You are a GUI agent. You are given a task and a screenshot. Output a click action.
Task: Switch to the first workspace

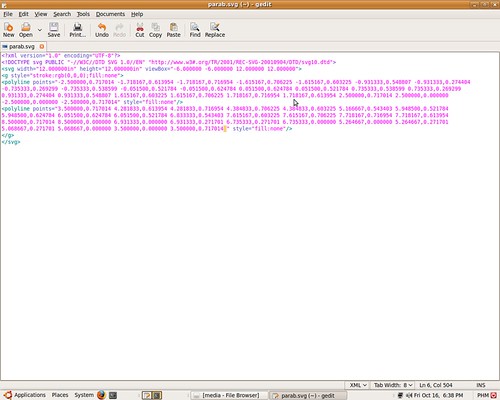(x=147, y=395)
